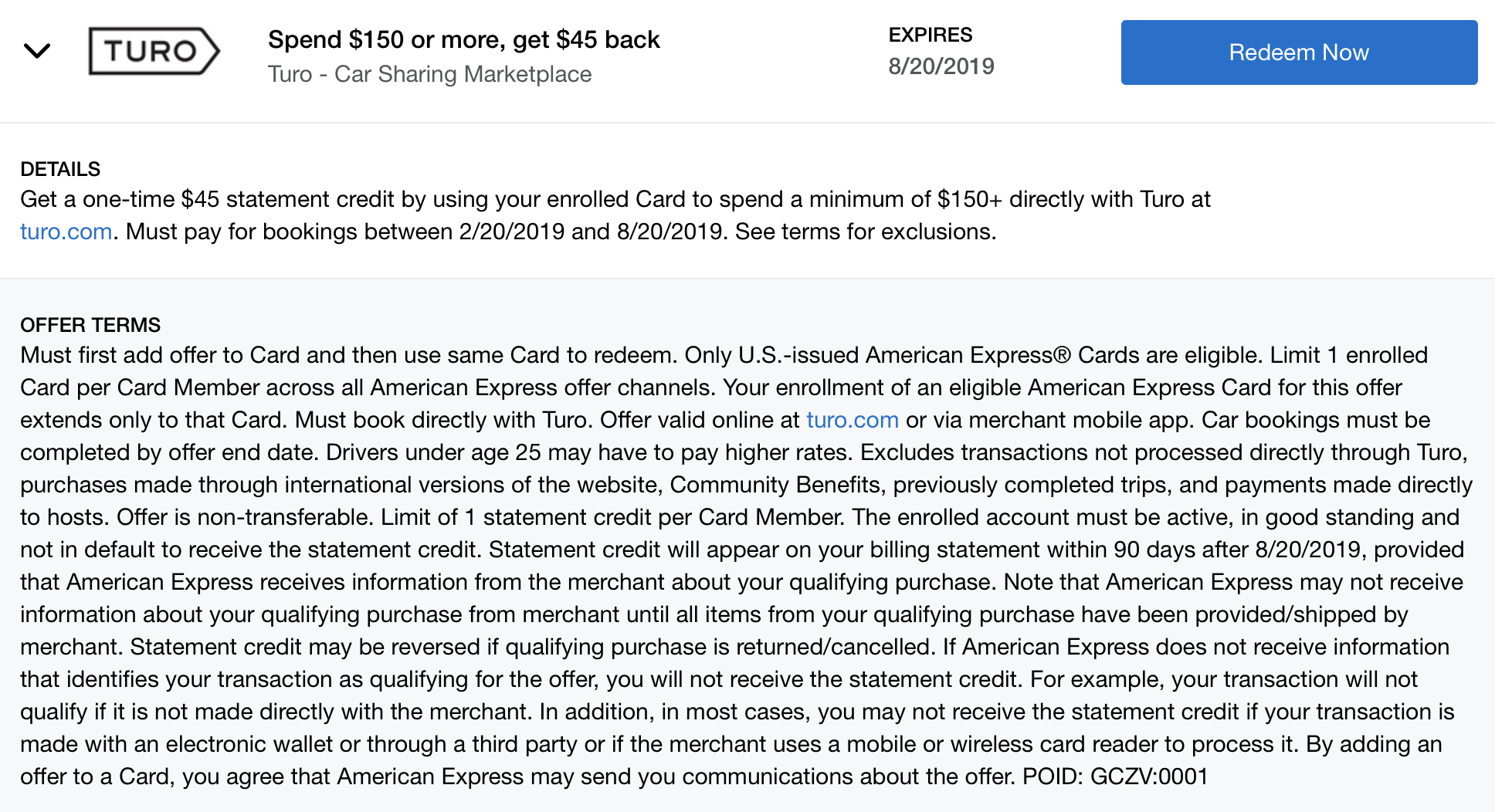1495x812 pixels.
Task: Click the EXPIRES label
Action: point(930,35)
